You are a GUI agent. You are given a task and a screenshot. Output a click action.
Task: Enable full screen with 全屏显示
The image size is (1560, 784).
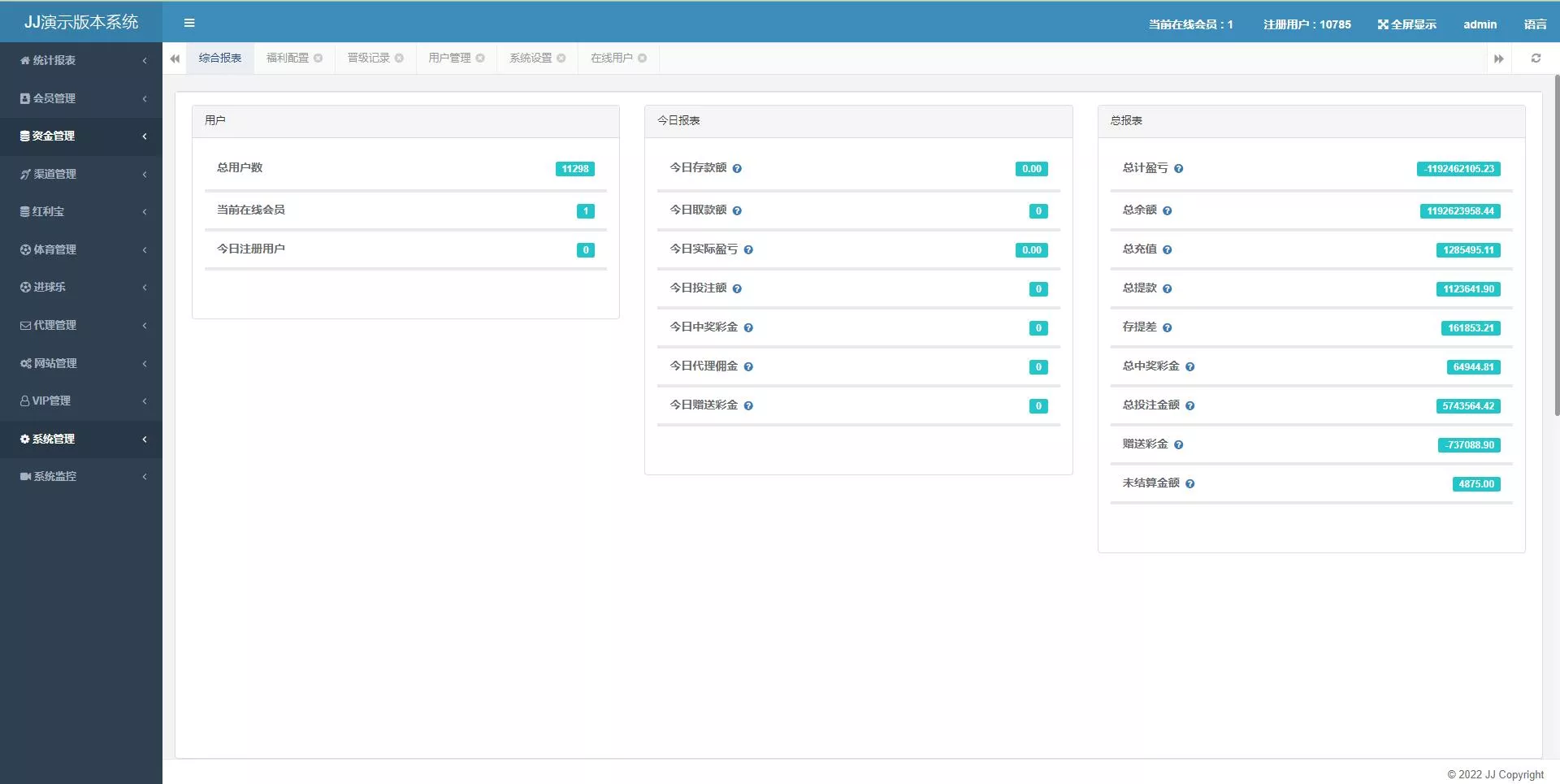1406,24
